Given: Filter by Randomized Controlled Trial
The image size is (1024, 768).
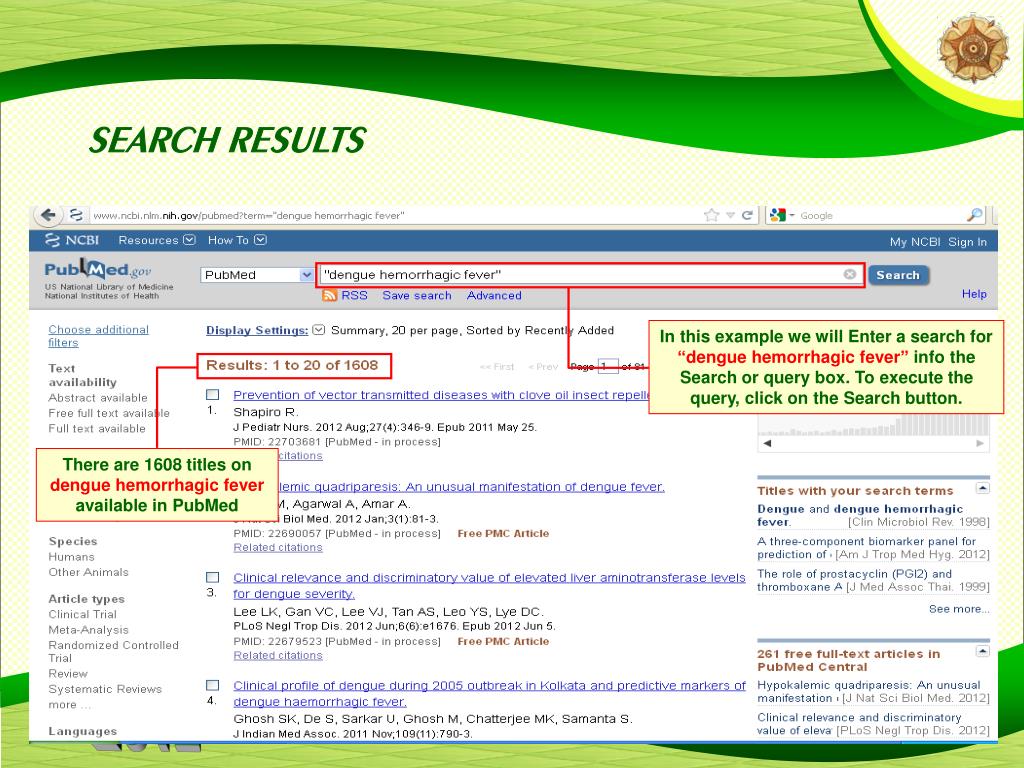Looking at the screenshot, I should click(x=113, y=651).
